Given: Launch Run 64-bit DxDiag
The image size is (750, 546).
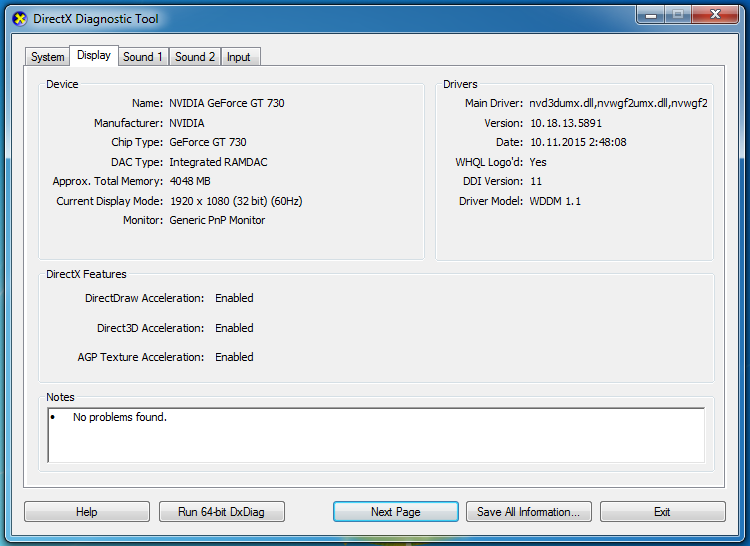Looking at the screenshot, I should click(x=221, y=512).
